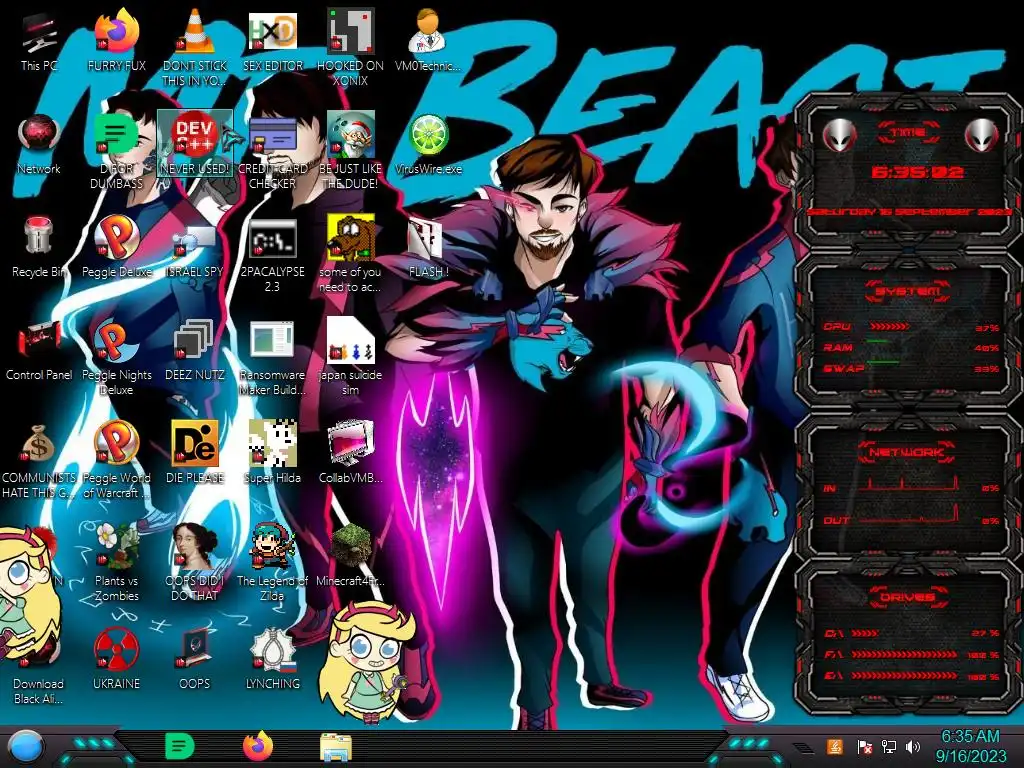Image resolution: width=1024 pixels, height=768 pixels.
Task: Open the Control Panel icon
Action: tap(39, 351)
